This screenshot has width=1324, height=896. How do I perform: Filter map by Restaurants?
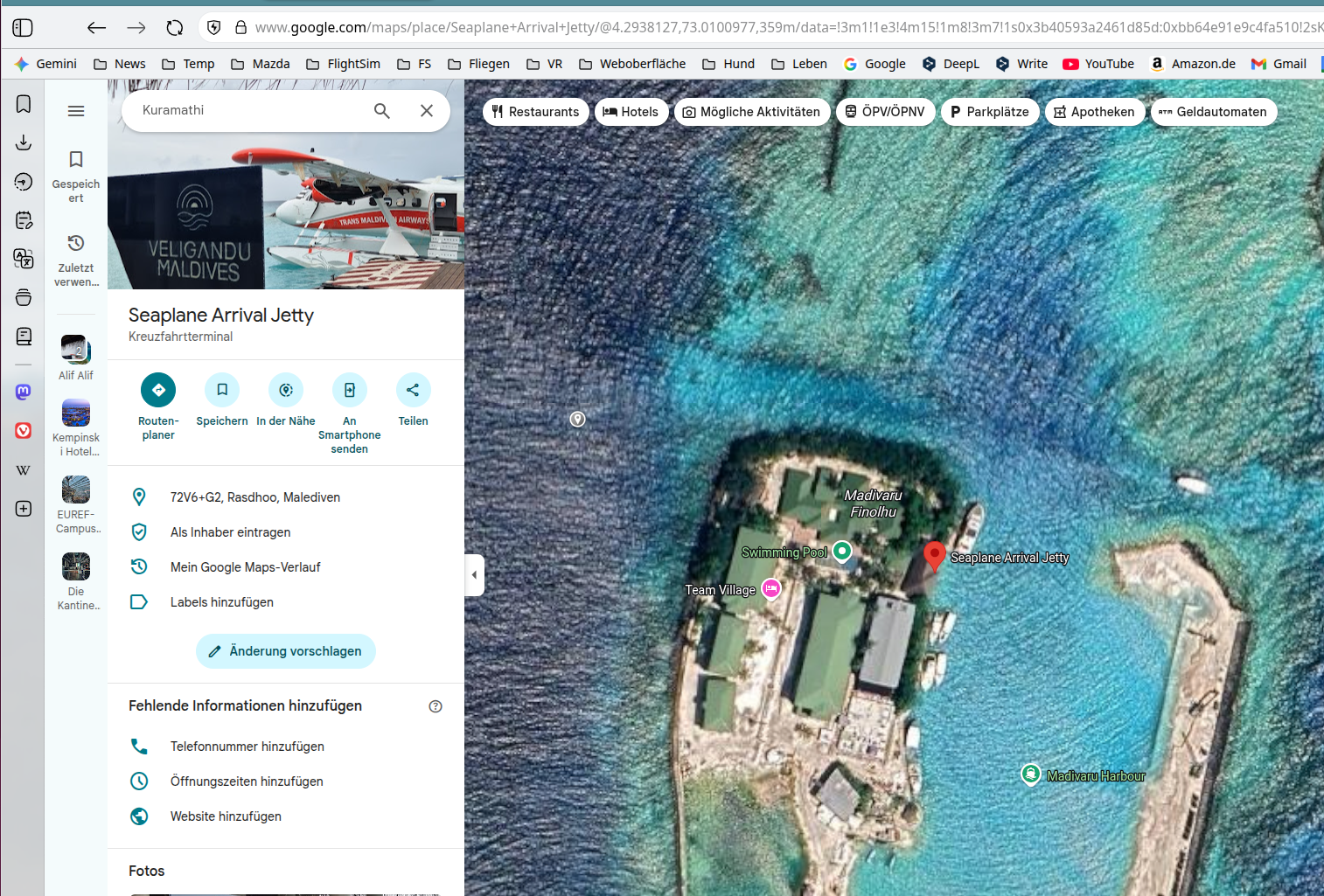click(x=535, y=112)
